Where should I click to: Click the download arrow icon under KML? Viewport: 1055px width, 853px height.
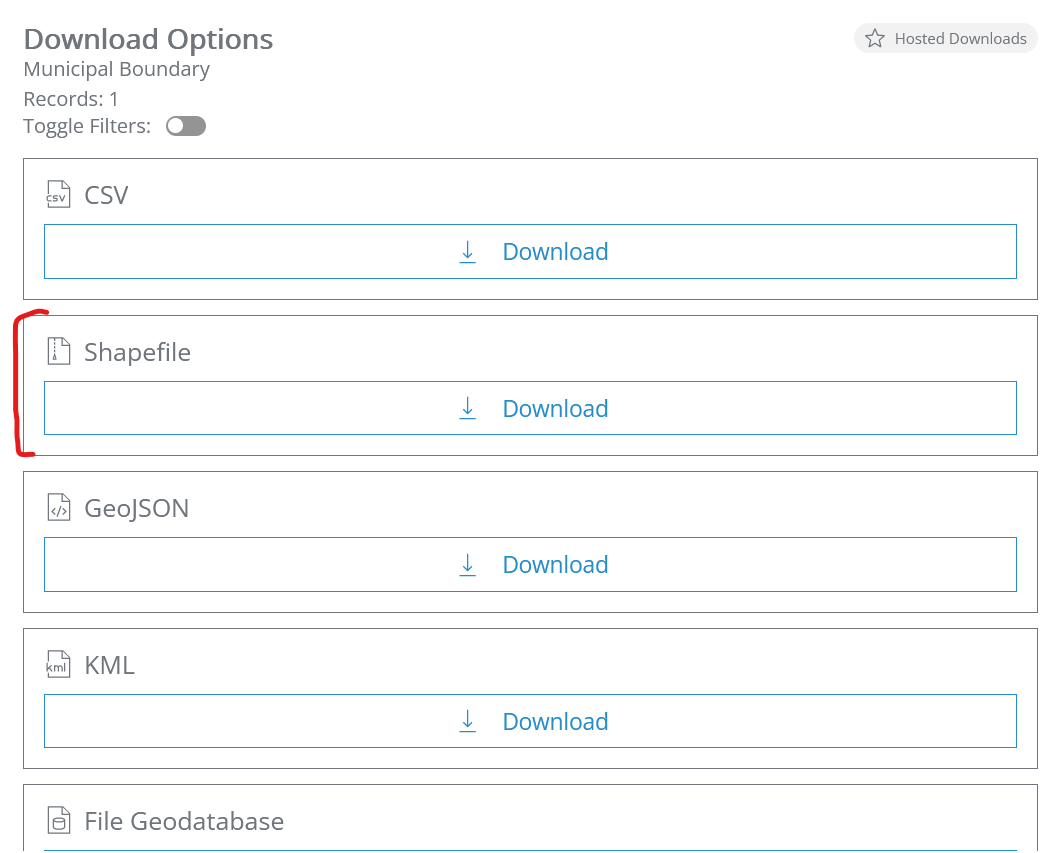pos(467,721)
